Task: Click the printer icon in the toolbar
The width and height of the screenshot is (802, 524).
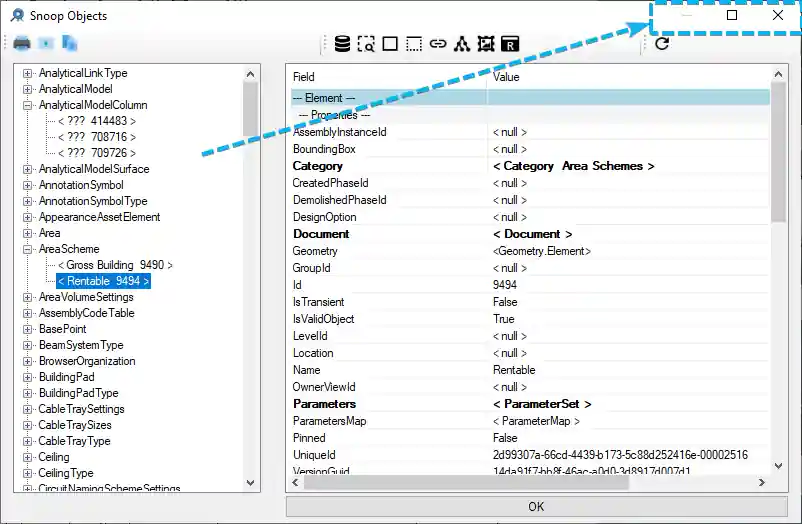Action: tap(22, 43)
